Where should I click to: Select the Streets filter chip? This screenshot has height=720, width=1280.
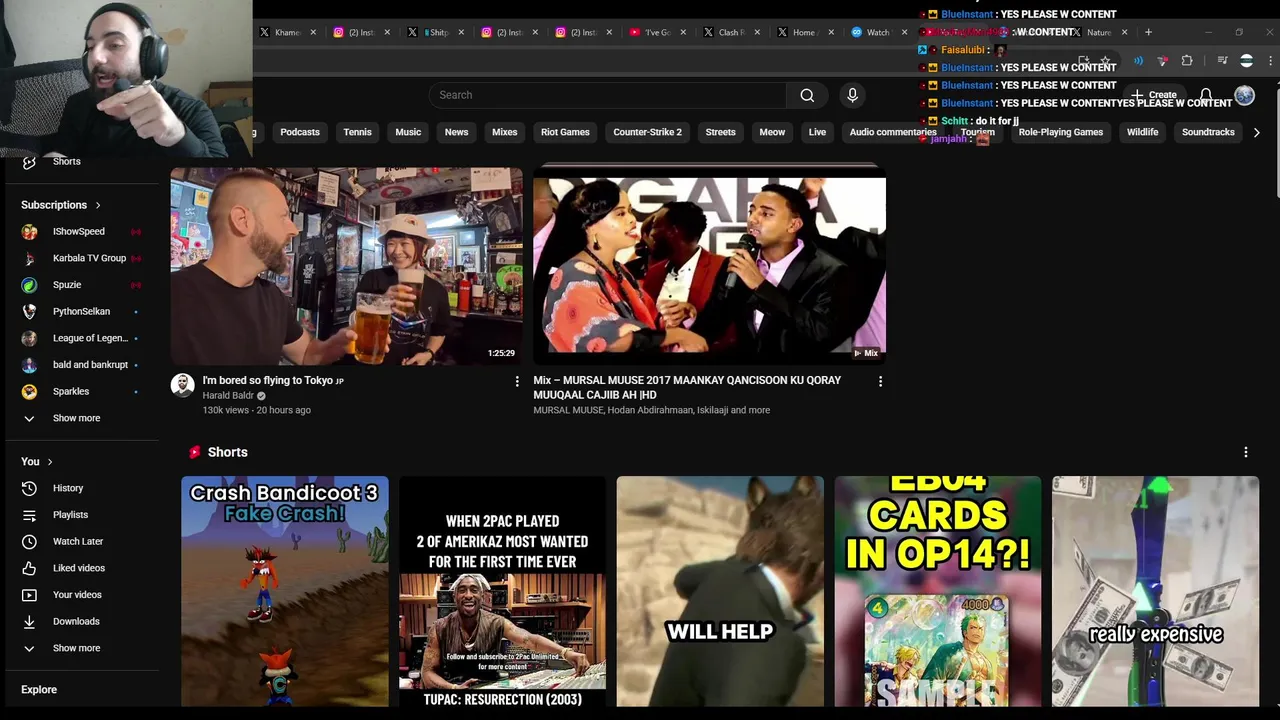(x=720, y=132)
